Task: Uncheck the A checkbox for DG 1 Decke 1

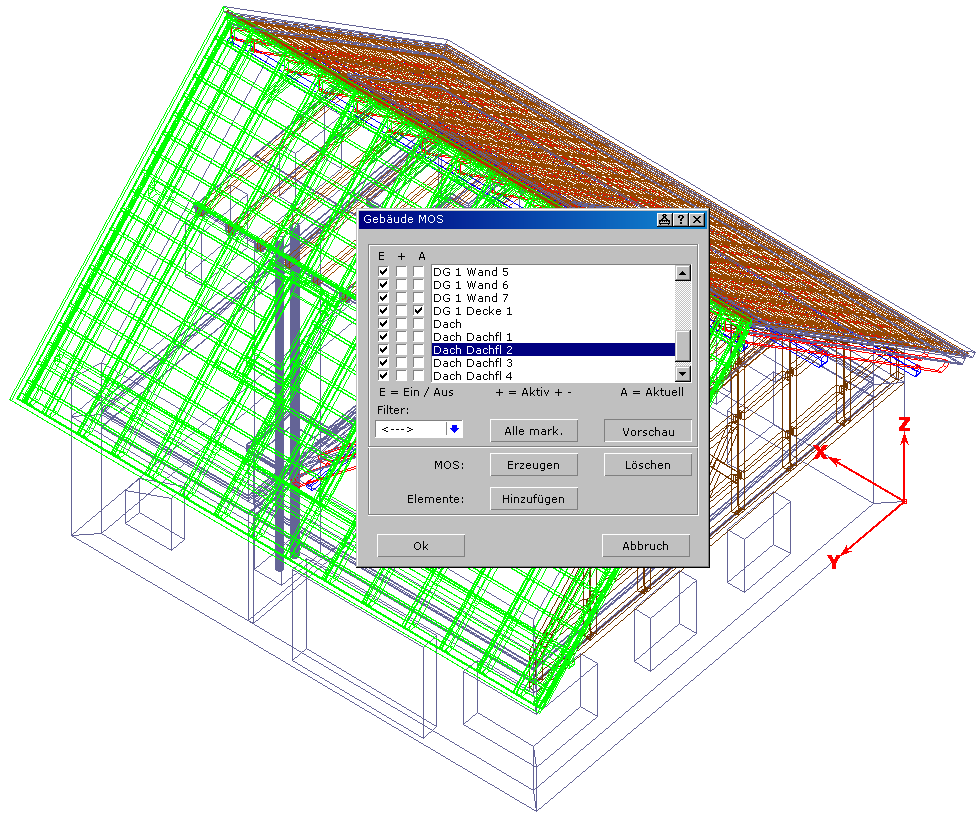Action: (x=419, y=311)
